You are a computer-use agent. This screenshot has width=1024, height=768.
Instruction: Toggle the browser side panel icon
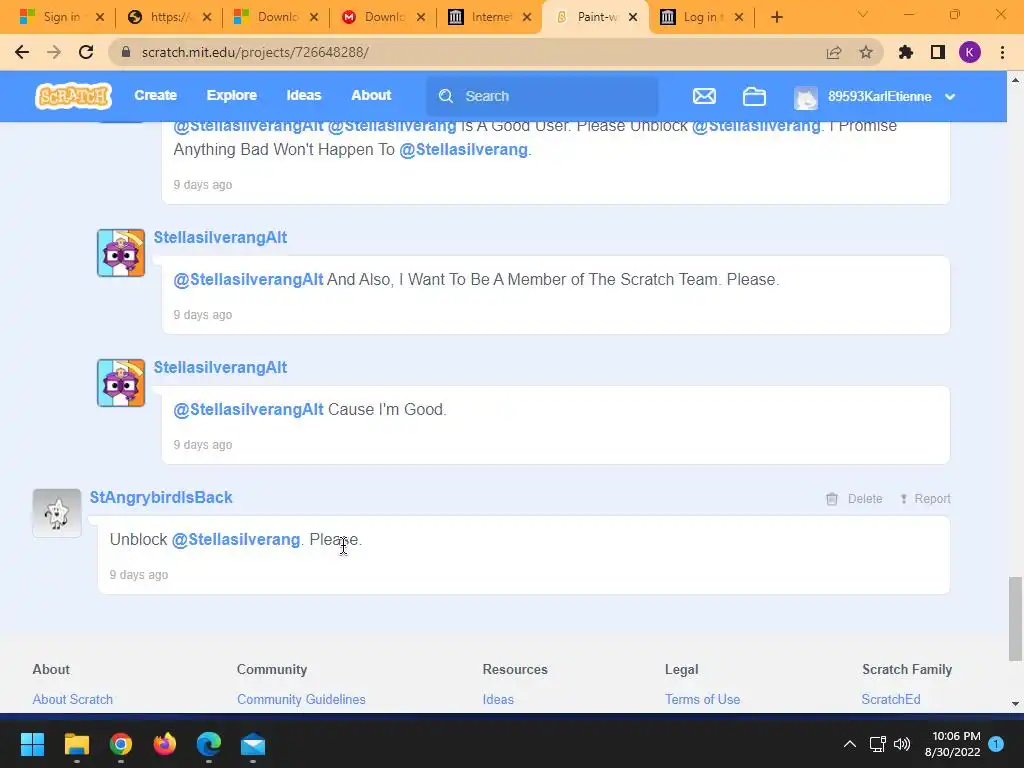pos(938,52)
